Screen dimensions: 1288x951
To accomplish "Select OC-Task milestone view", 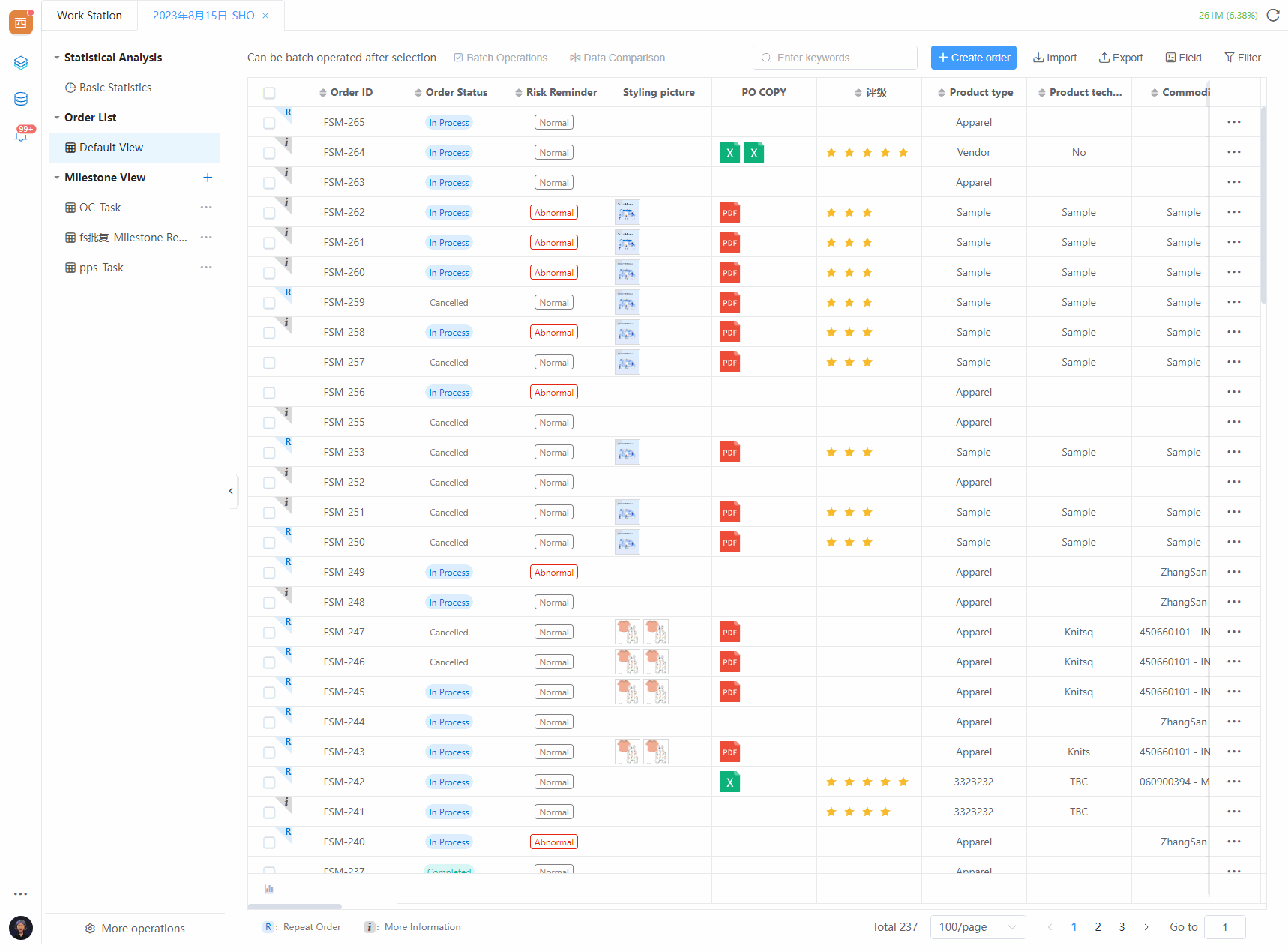I will pos(100,208).
